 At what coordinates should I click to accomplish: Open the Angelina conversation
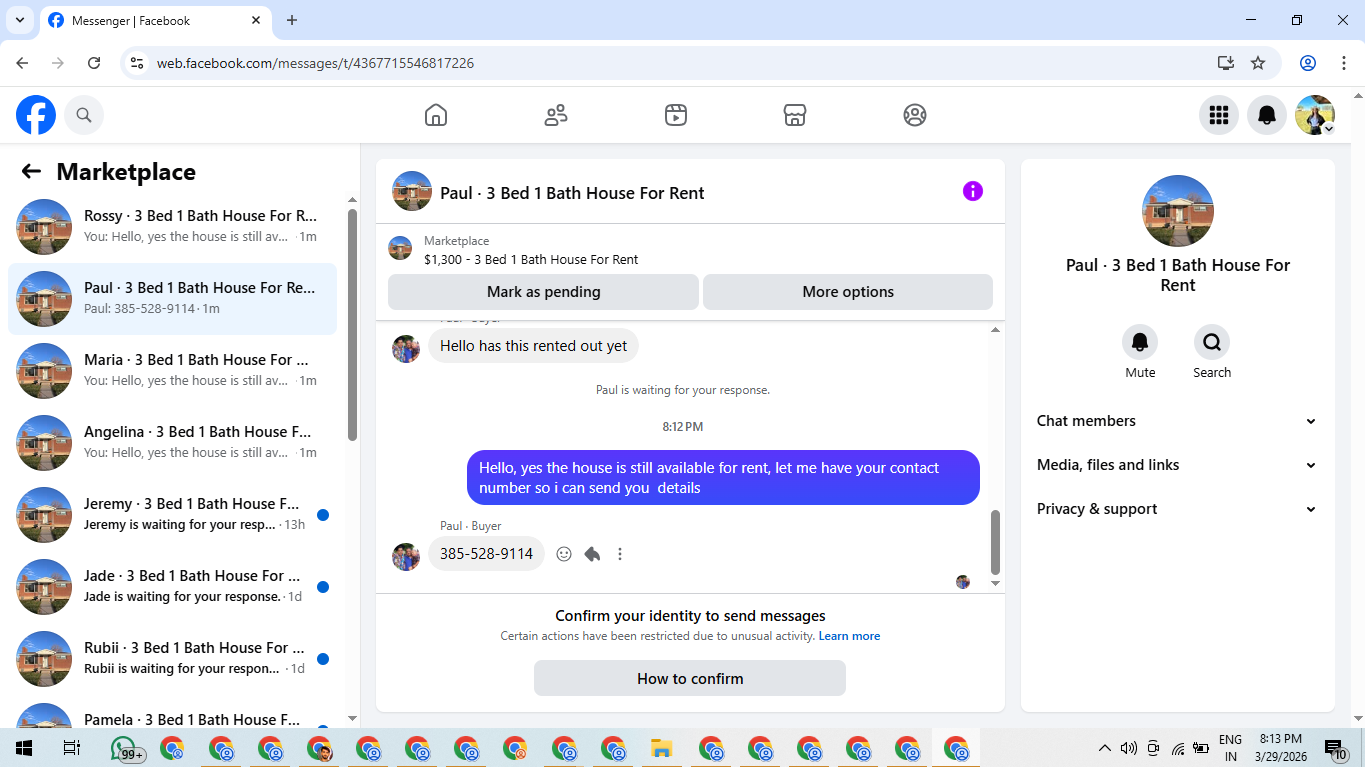tap(172, 443)
